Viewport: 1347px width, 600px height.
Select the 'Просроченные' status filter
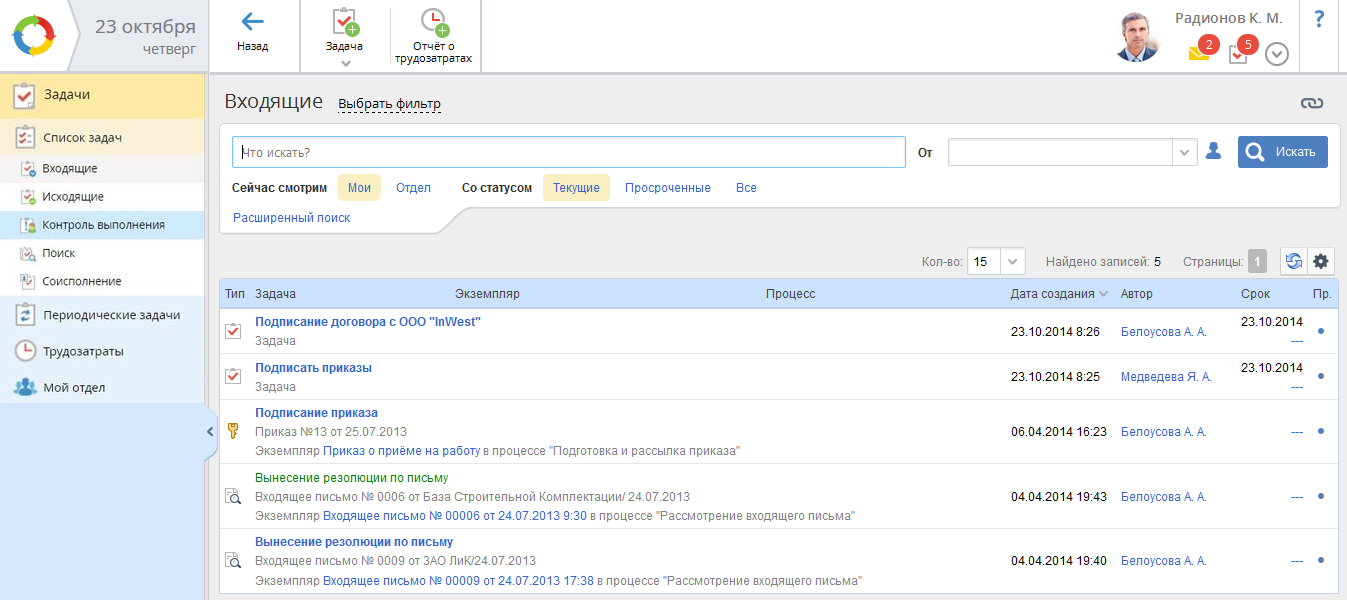(x=667, y=188)
